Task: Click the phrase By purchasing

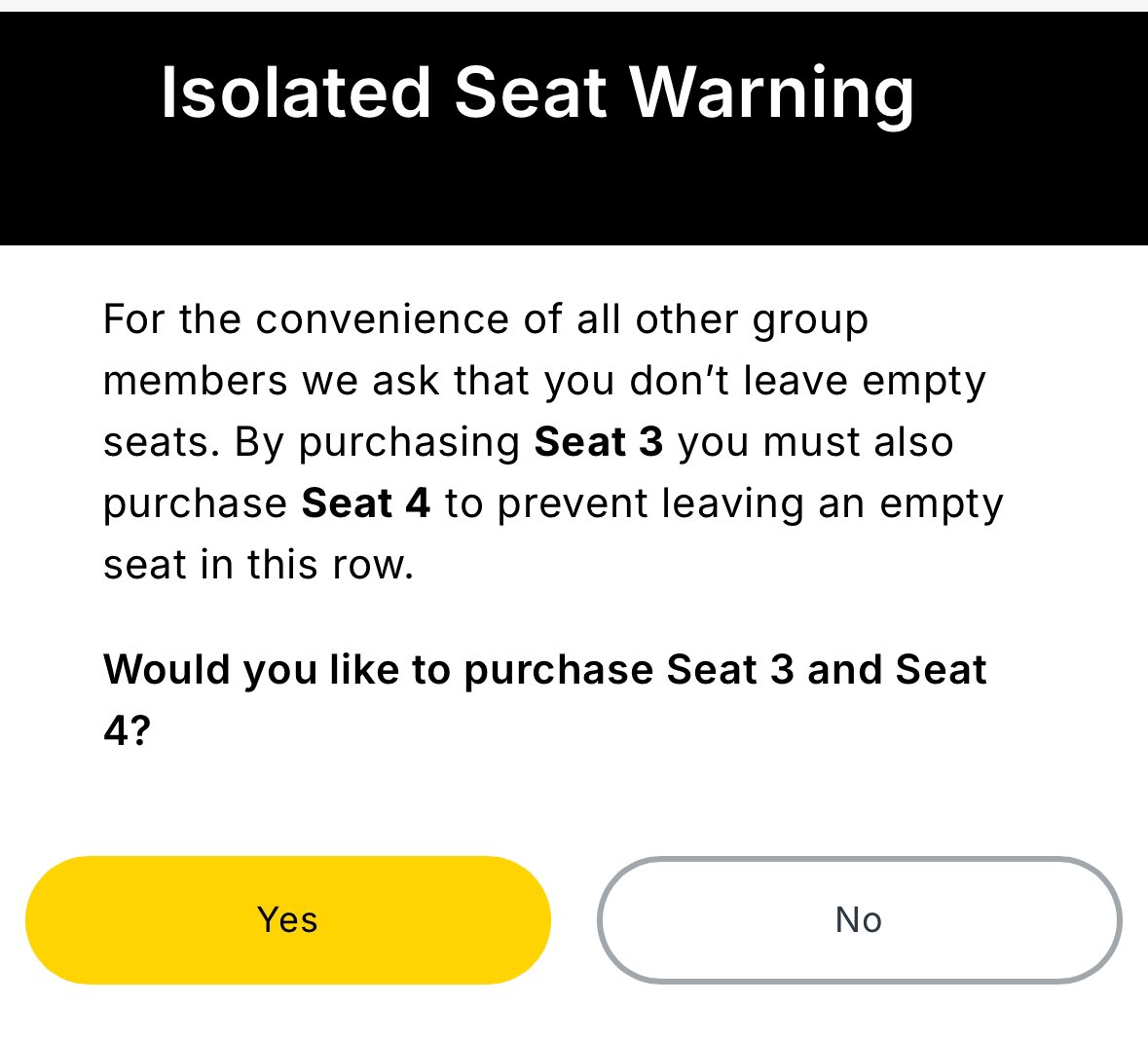Action: tap(378, 444)
